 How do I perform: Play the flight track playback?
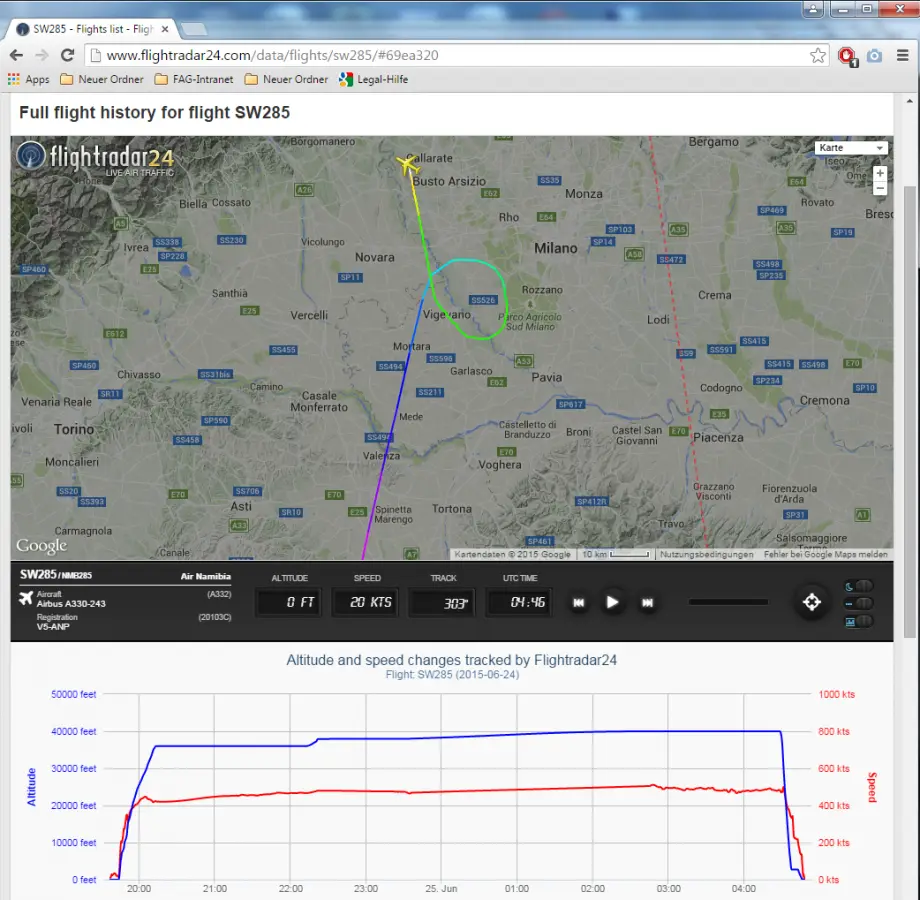pyautogui.click(x=612, y=603)
